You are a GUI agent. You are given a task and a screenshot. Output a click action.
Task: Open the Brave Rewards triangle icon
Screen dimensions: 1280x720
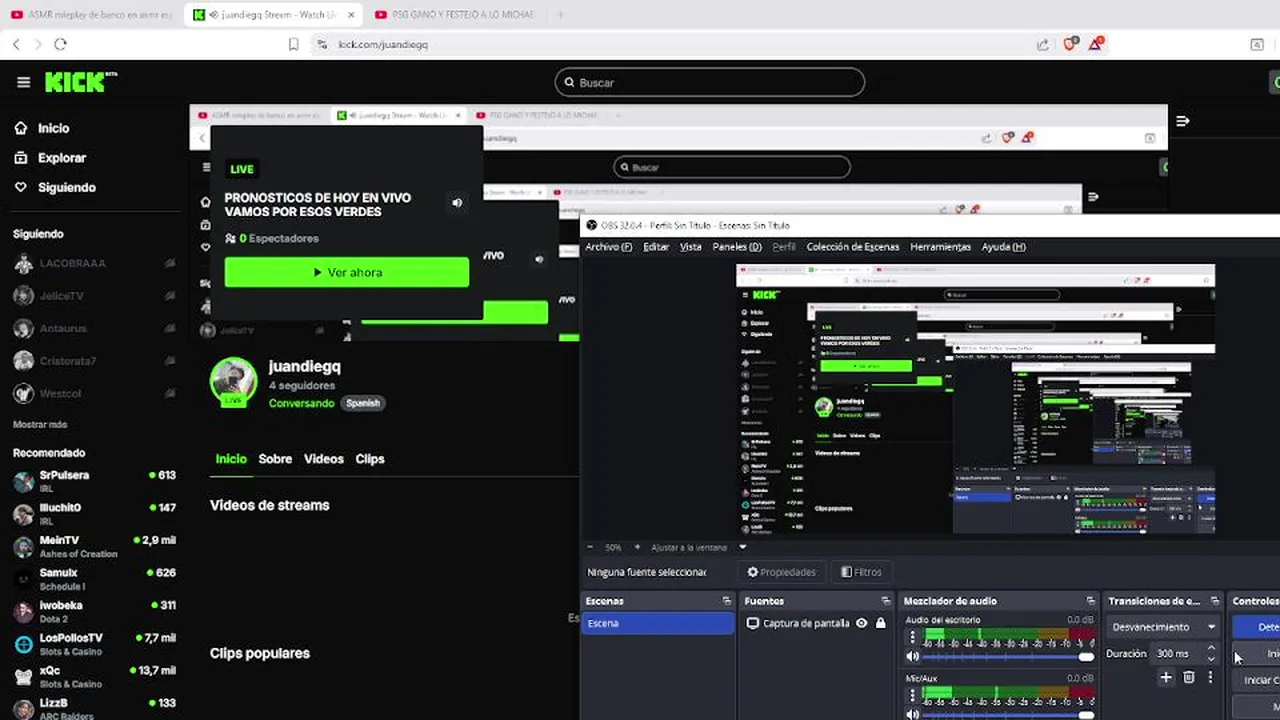[1096, 44]
